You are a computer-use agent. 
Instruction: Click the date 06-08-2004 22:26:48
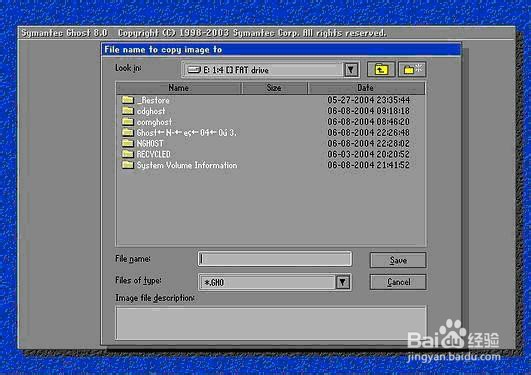pyautogui.click(x=368, y=132)
